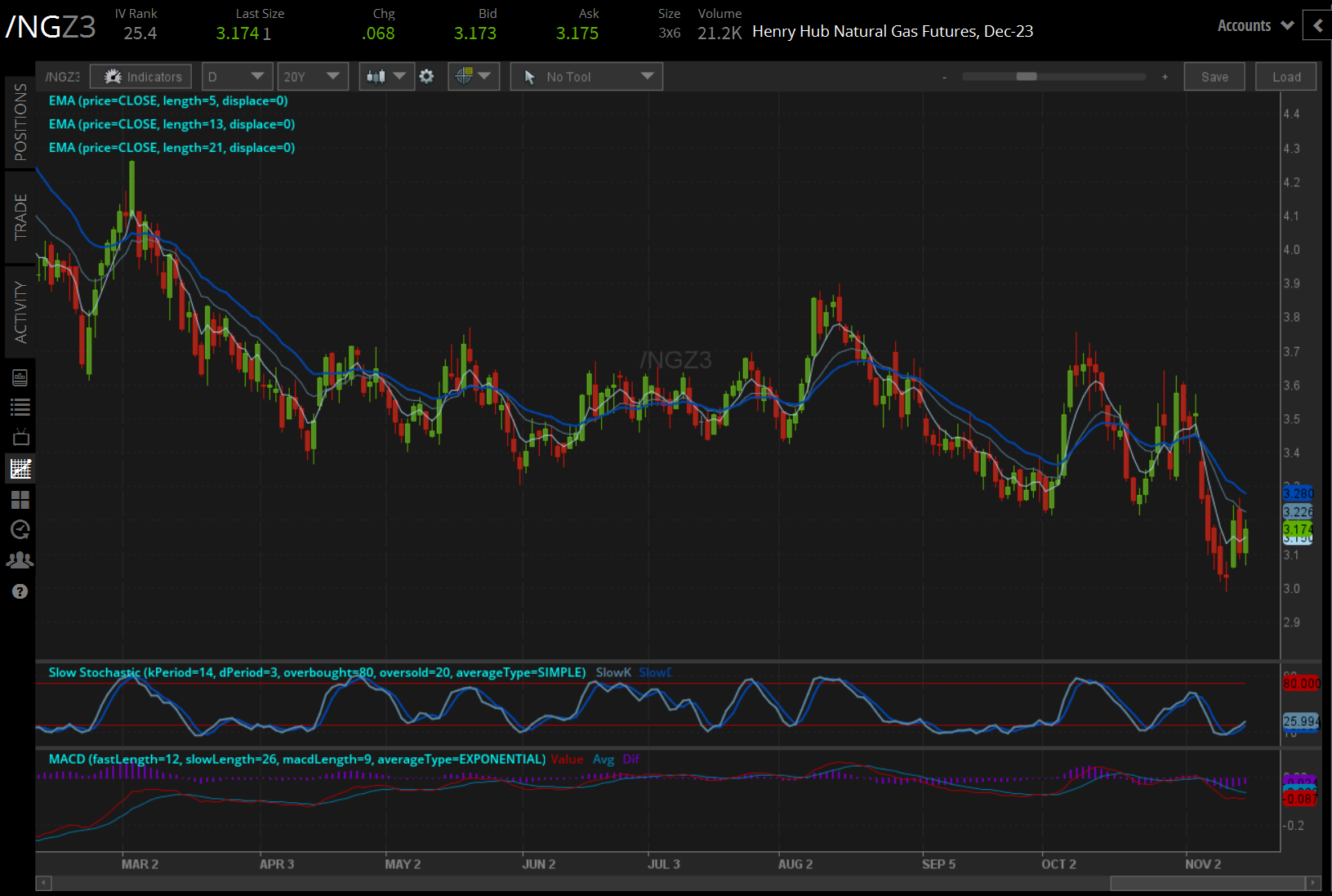Image resolution: width=1332 pixels, height=896 pixels.
Task: Expand the Accounts dropdown
Action: pos(1255,26)
